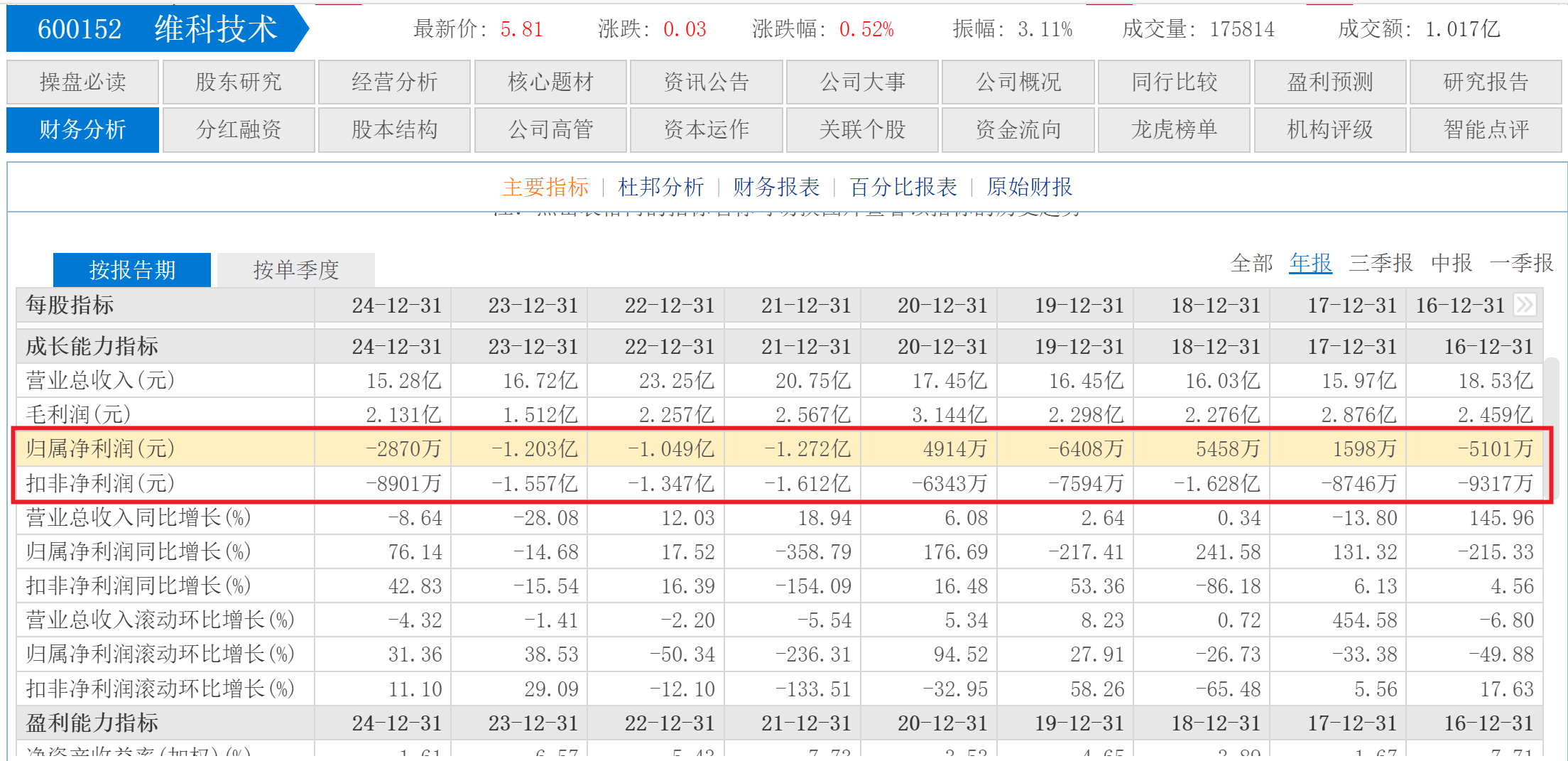
Task: Open the 股东研究 tab
Action: [x=239, y=82]
